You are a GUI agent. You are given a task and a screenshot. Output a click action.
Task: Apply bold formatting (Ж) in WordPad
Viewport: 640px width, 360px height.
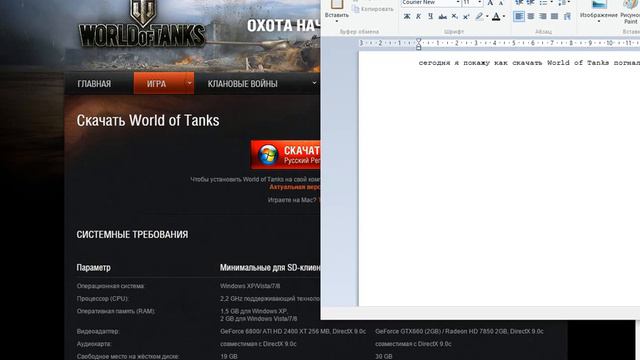[407, 17]
